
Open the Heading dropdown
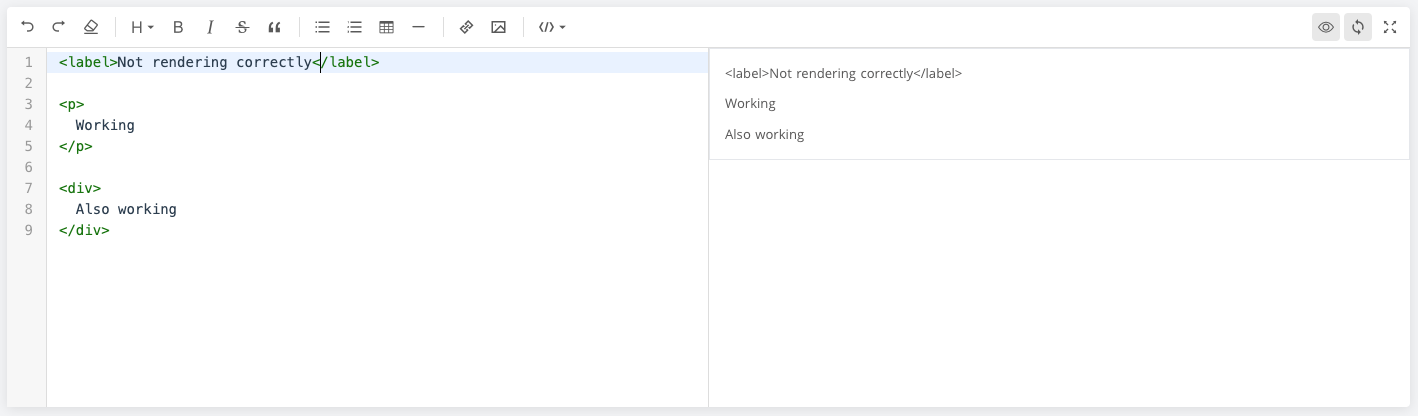tap(142, 27)
